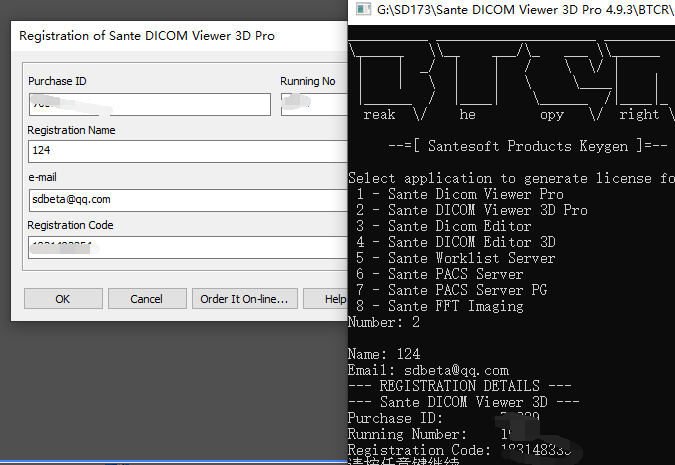The image size is (675, 465).
Task: Click '6 - Sante PACS Server' line
Action: point(440,274)
